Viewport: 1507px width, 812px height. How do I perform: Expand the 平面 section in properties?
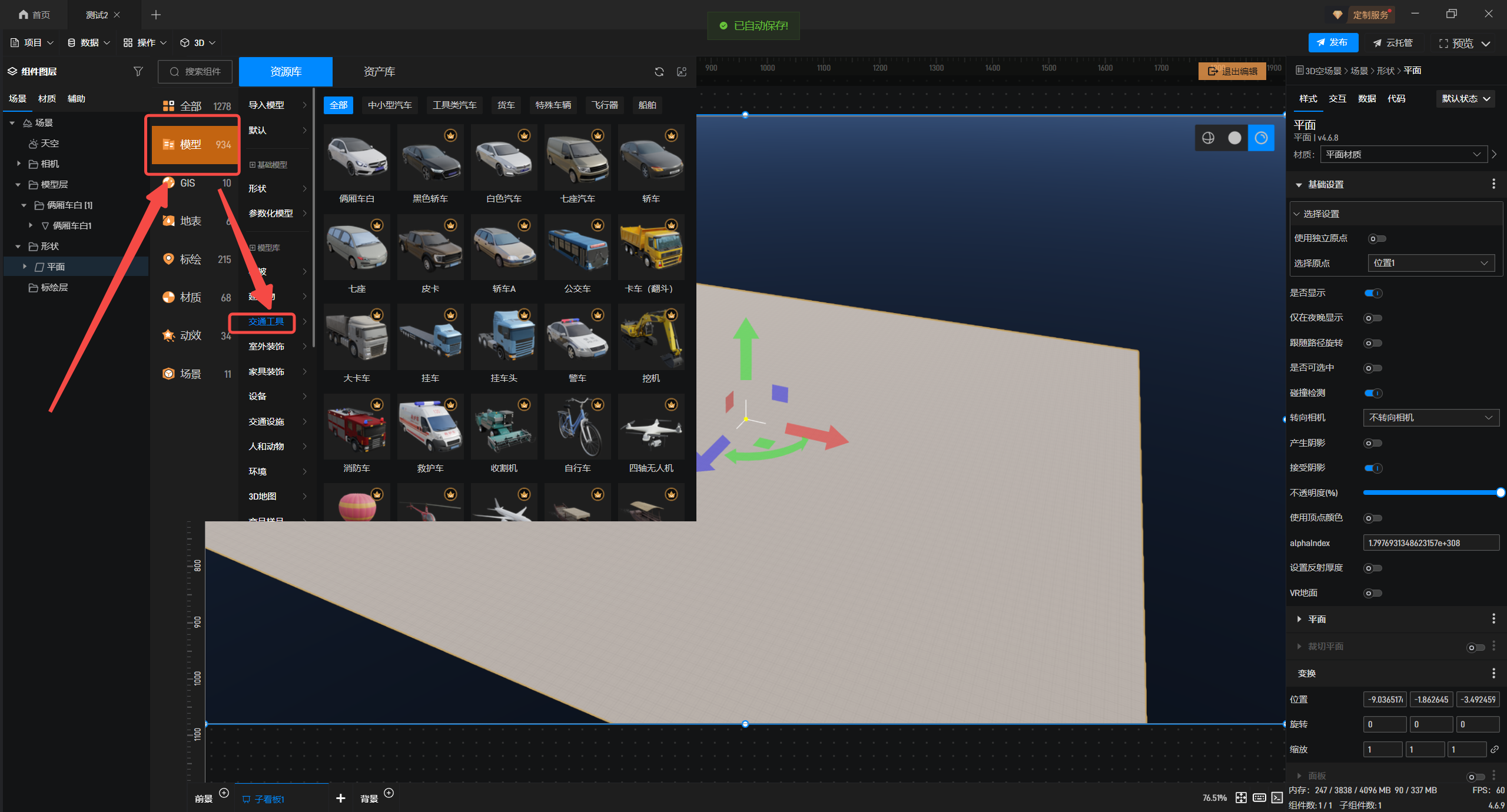pyautogui.click(x=1299, y=619)
